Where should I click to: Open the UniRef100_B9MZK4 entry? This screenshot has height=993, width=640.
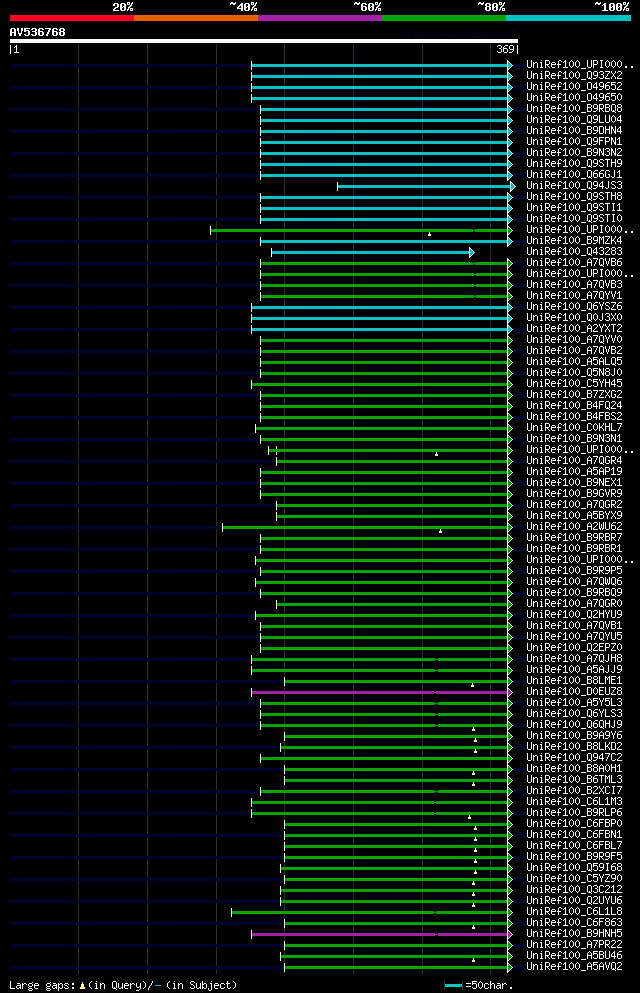tap(574, 241)
